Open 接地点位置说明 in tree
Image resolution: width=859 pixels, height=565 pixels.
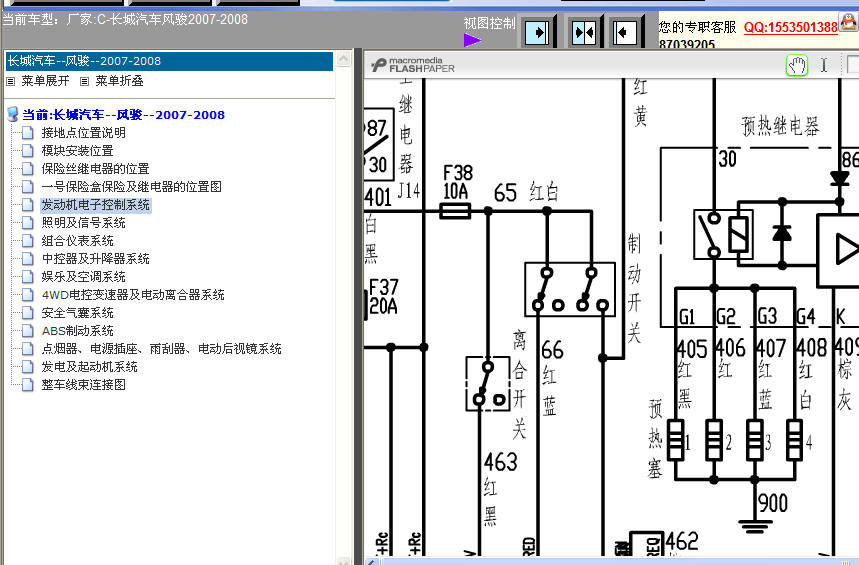pos(83,133)
